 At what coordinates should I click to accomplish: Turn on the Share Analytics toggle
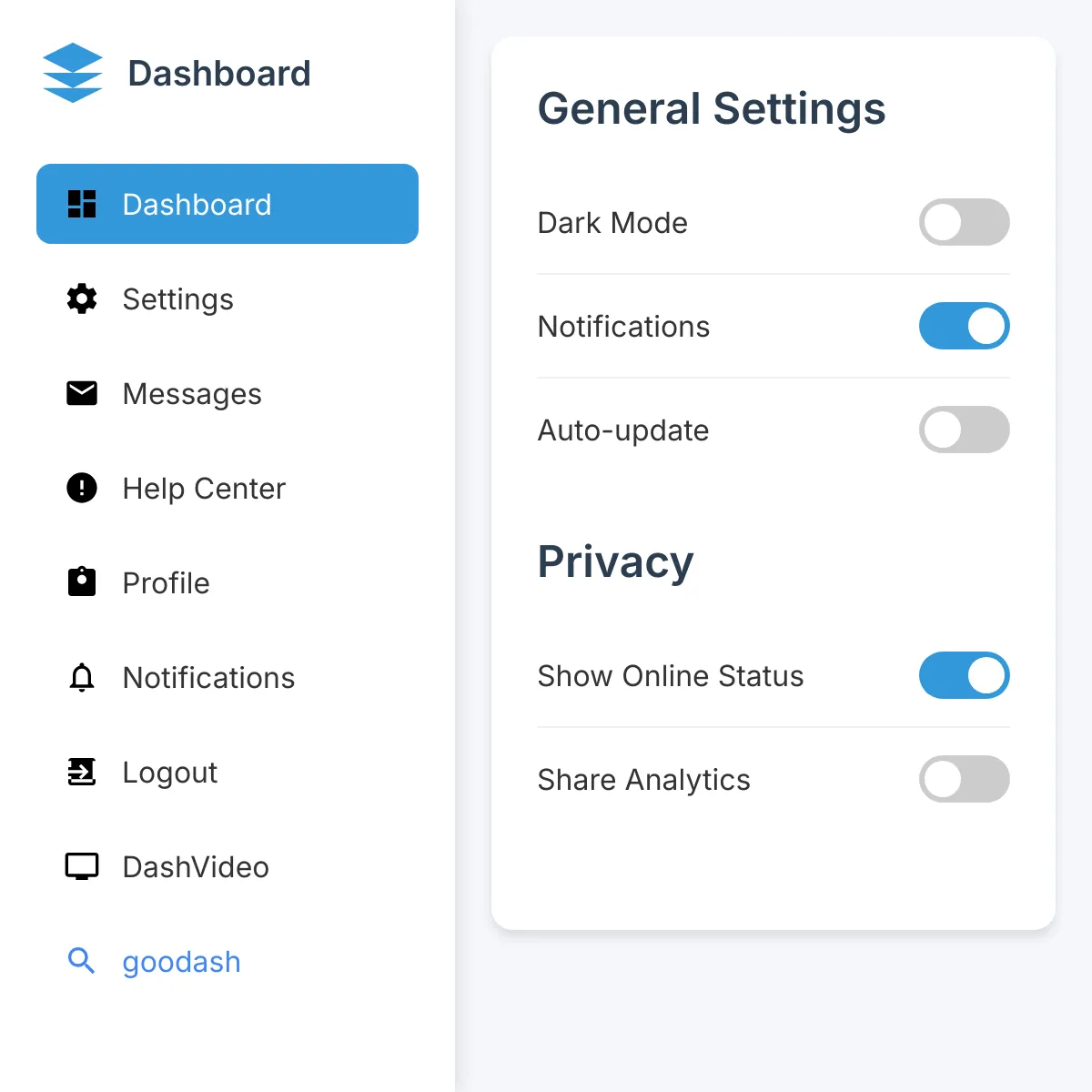[965, 779]
